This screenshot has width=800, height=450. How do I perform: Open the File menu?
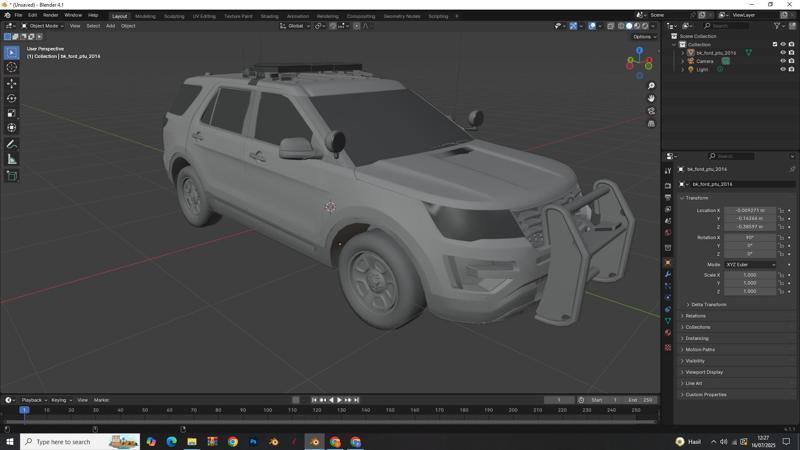click(18, 15)
